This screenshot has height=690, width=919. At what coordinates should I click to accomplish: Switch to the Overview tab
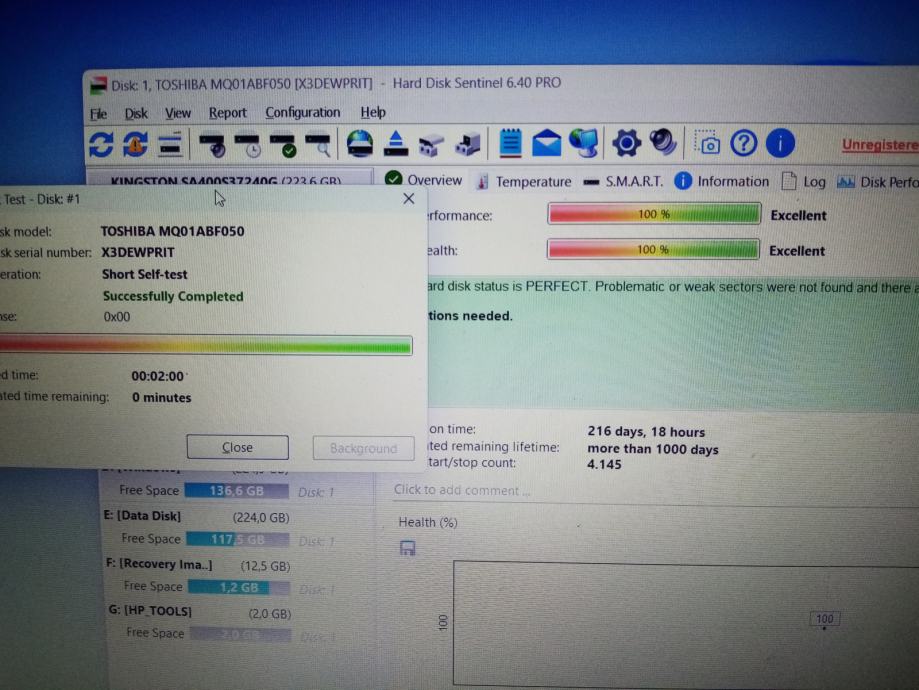tap(424, 179)
